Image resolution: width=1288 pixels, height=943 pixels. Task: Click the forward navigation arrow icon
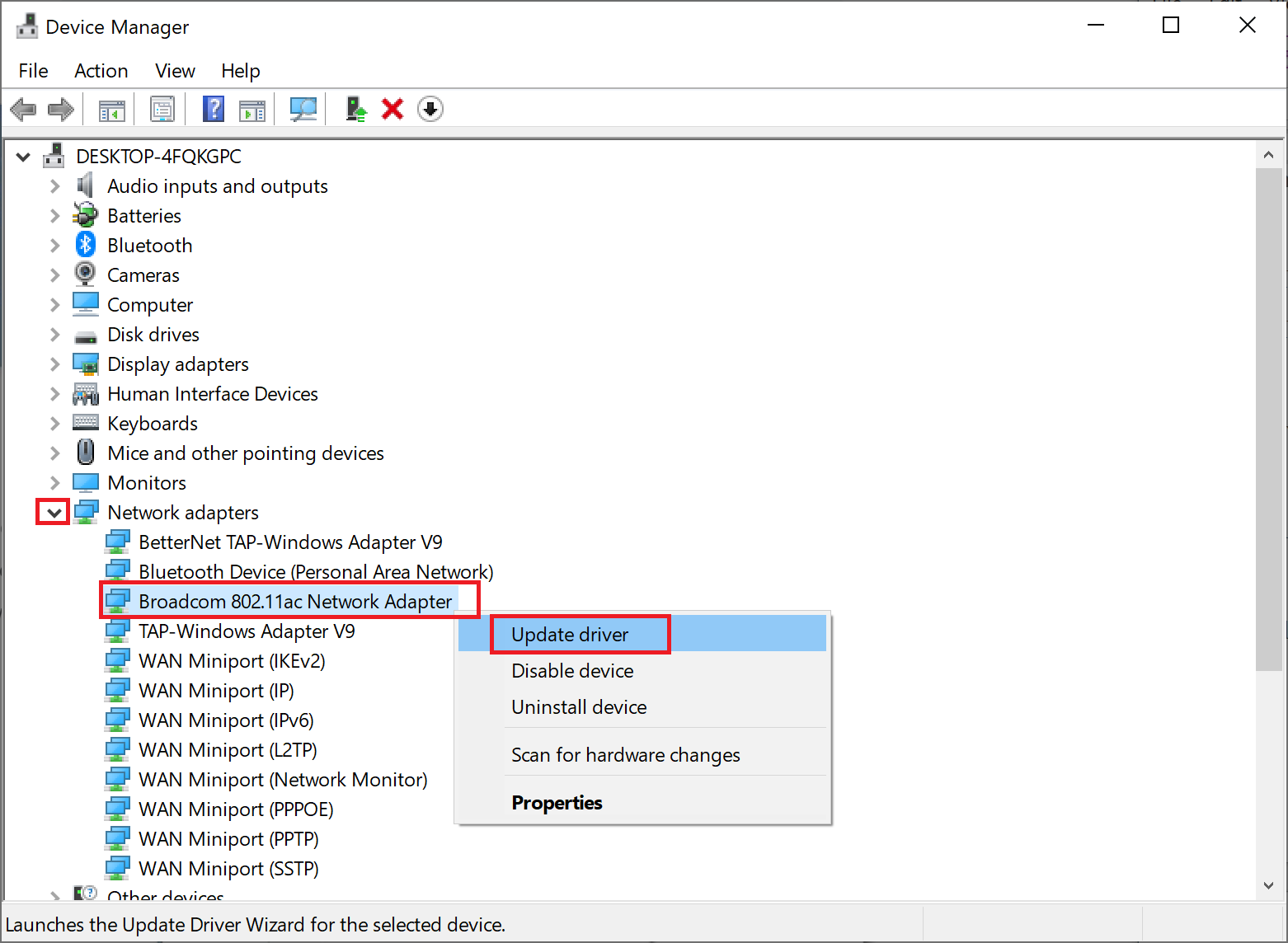click(61, 109)
